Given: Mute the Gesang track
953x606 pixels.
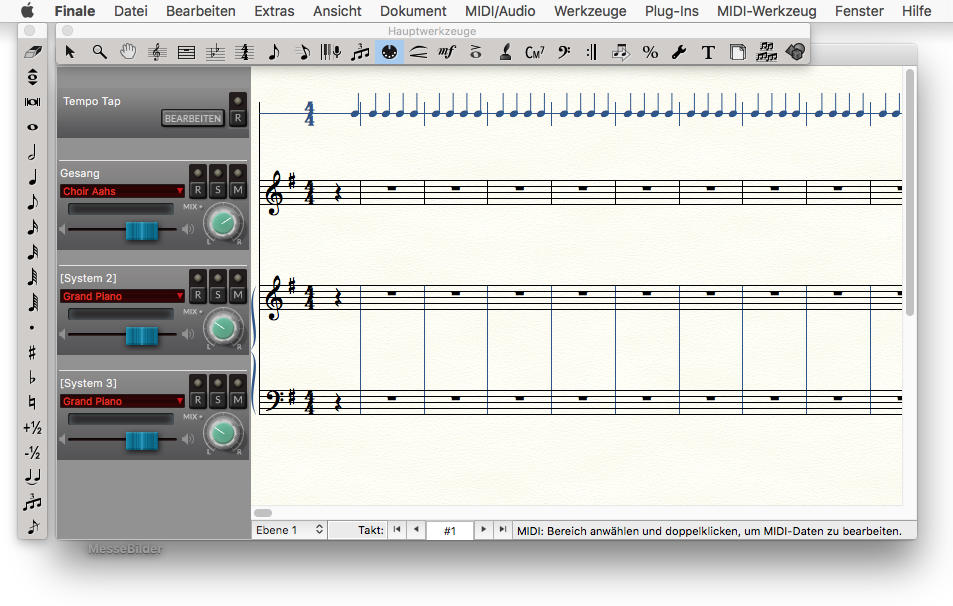Looking at the screenshot, I should [238, 190].
